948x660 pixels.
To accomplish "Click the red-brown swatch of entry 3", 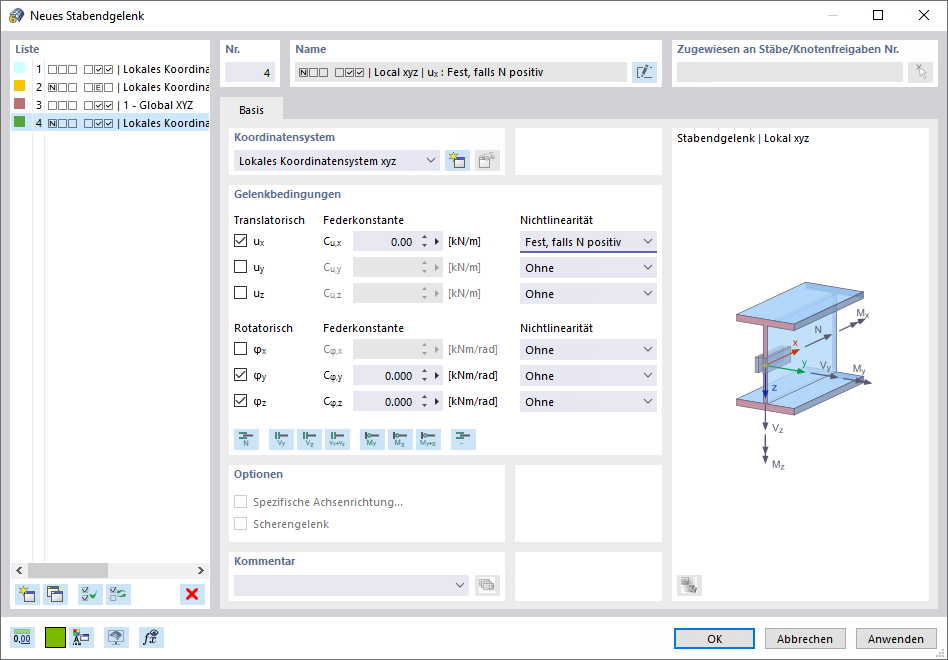I will 19,104.
